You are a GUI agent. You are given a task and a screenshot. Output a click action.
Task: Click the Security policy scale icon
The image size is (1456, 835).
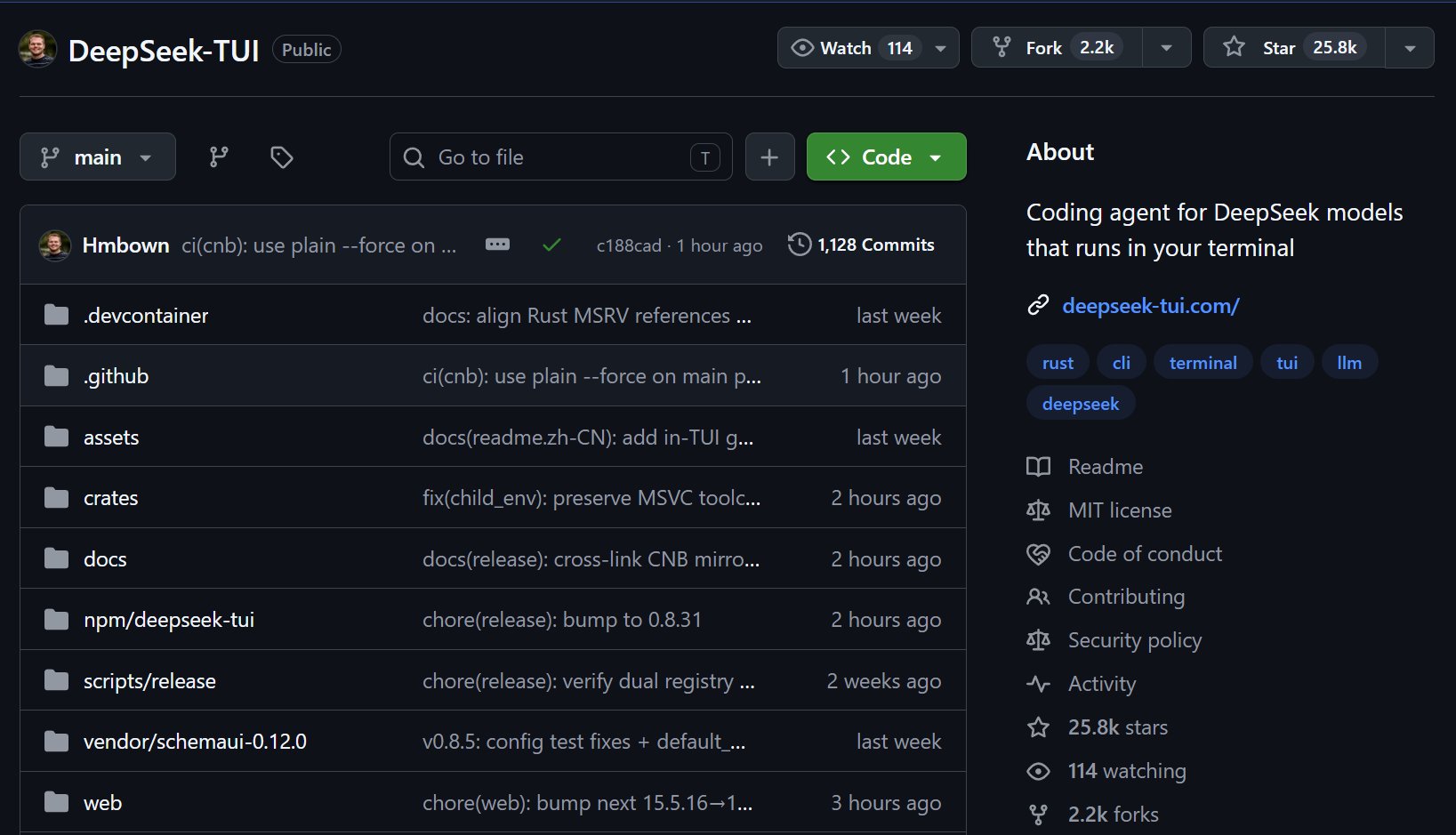1038,640
